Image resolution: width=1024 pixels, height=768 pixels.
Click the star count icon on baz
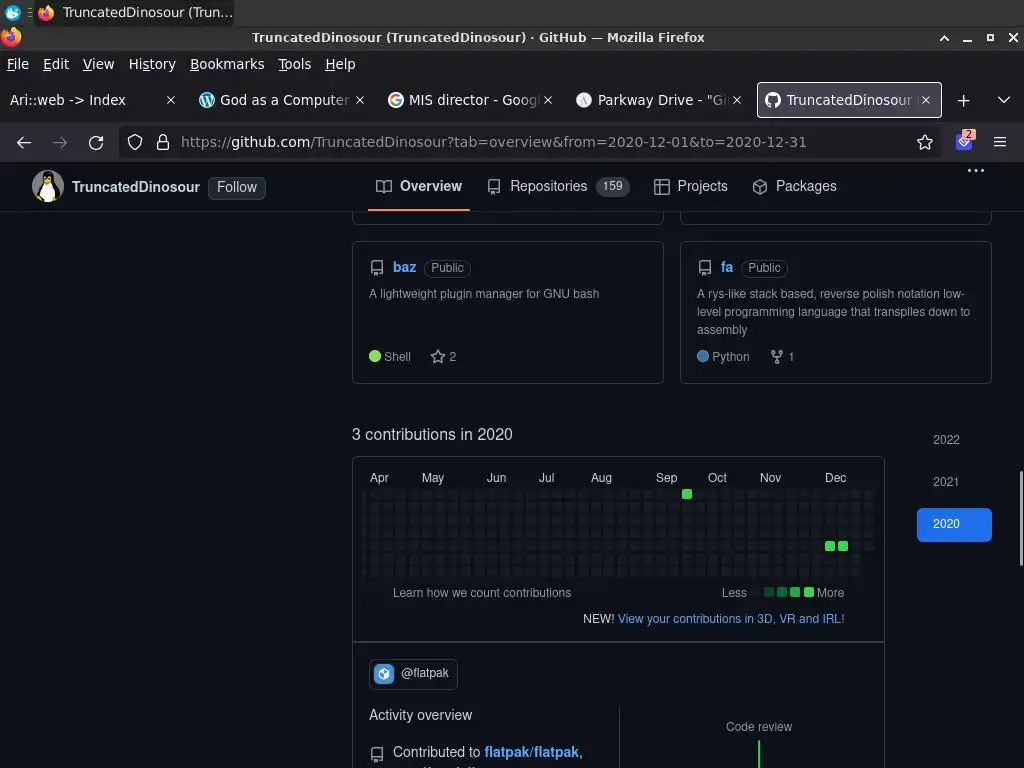click(438, 357)
